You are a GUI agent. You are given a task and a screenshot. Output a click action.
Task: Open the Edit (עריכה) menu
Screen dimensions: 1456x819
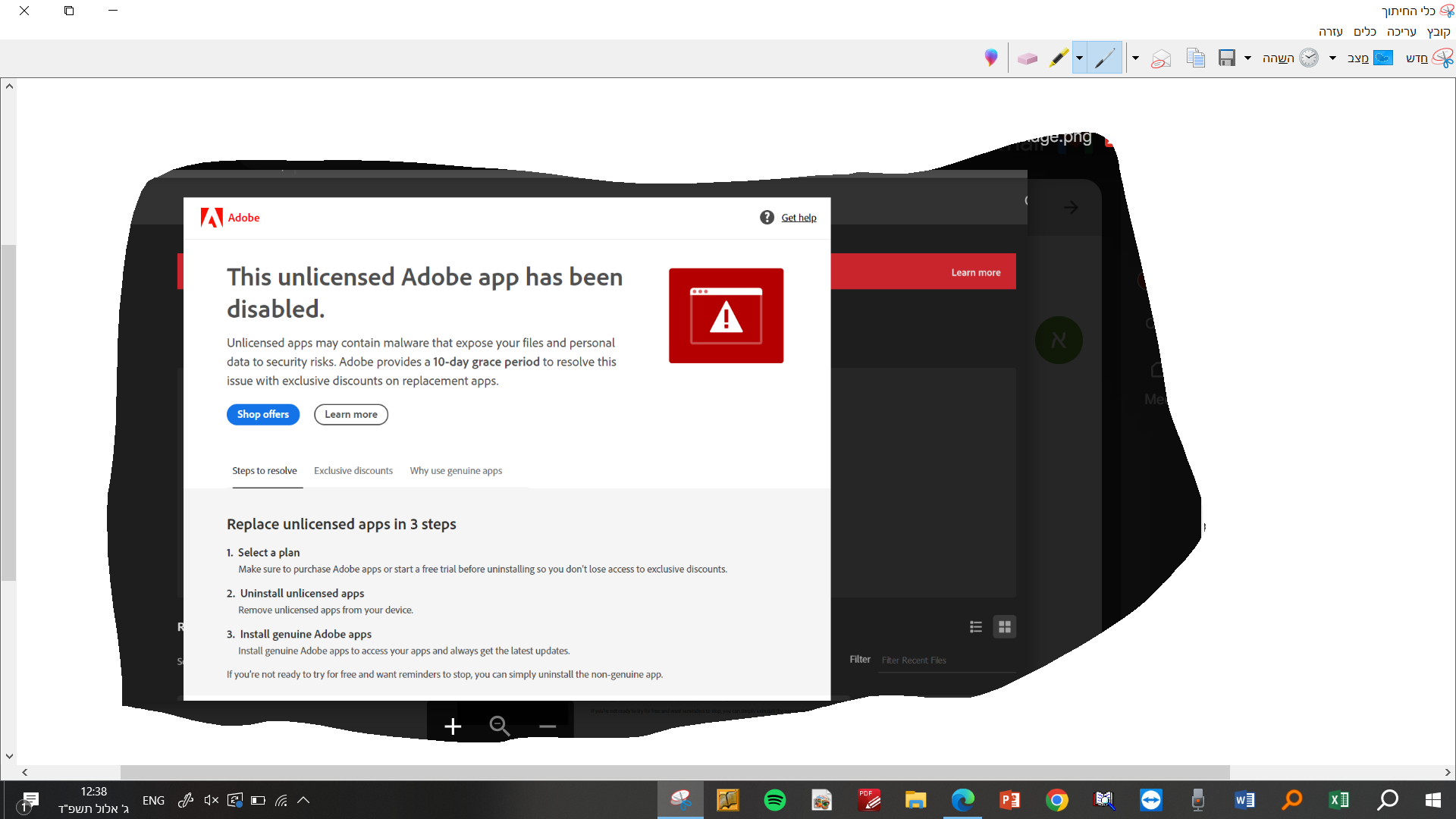[1401, 32]
